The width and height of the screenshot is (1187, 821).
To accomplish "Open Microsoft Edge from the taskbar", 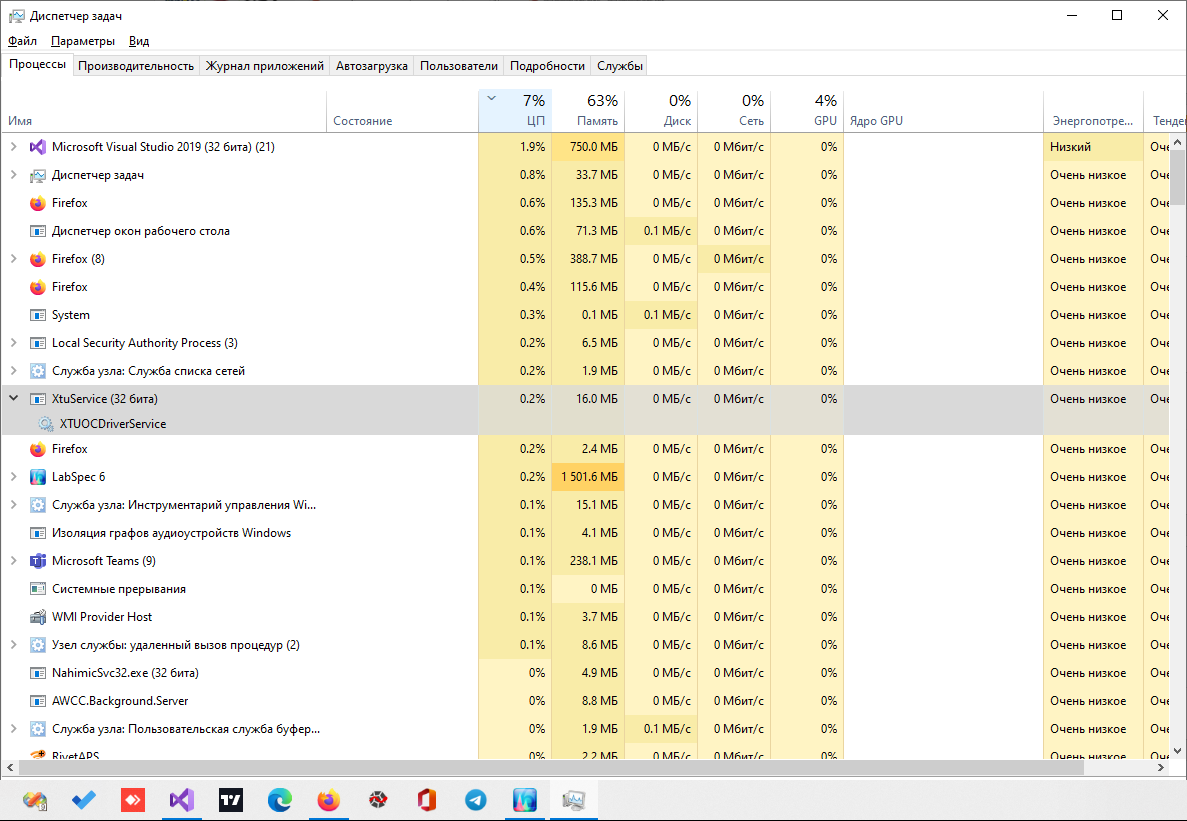I will click(280, 800).
